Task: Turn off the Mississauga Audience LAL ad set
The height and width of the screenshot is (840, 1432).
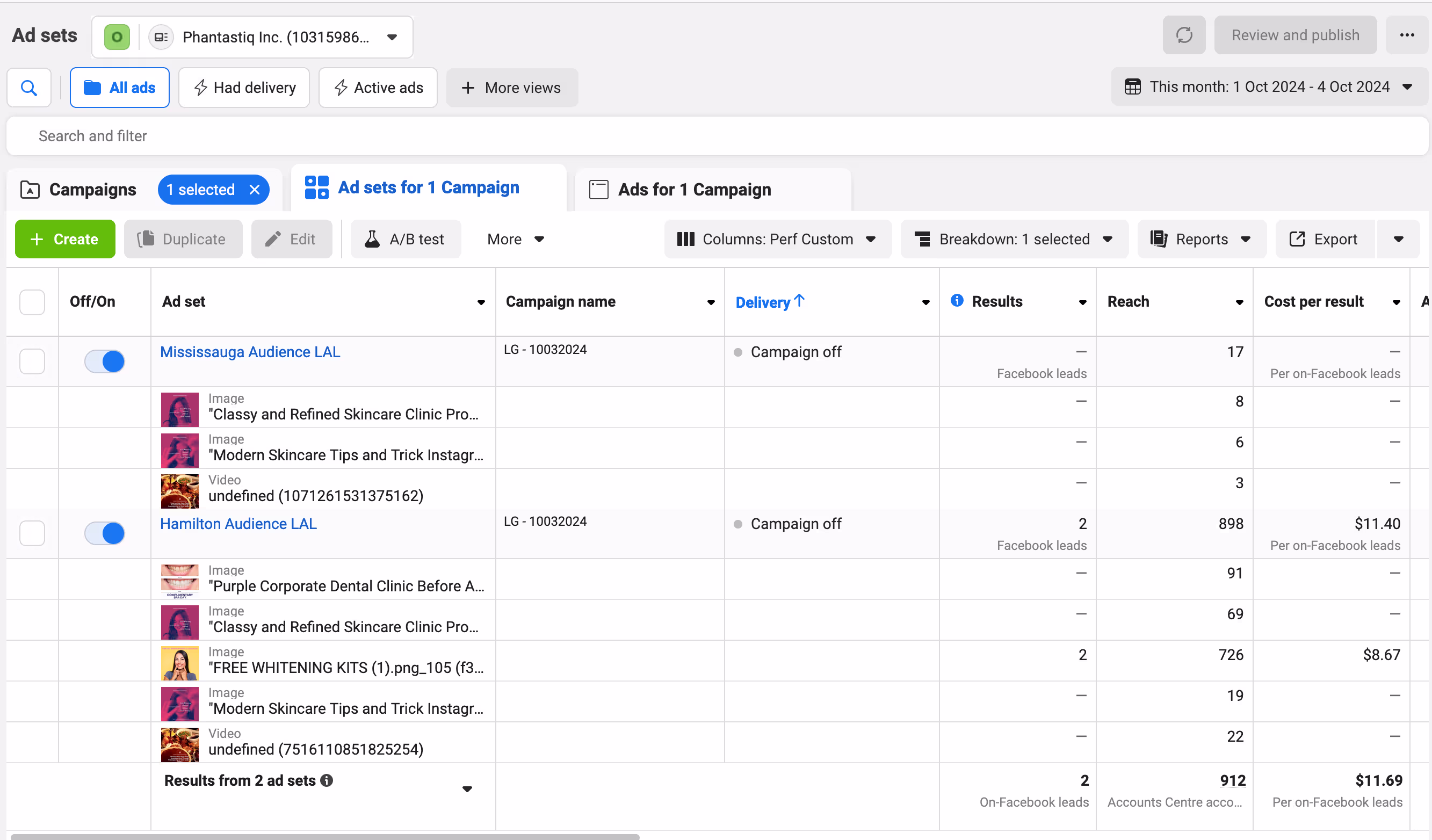Action: pyautogui.click(x=105, y=361)
